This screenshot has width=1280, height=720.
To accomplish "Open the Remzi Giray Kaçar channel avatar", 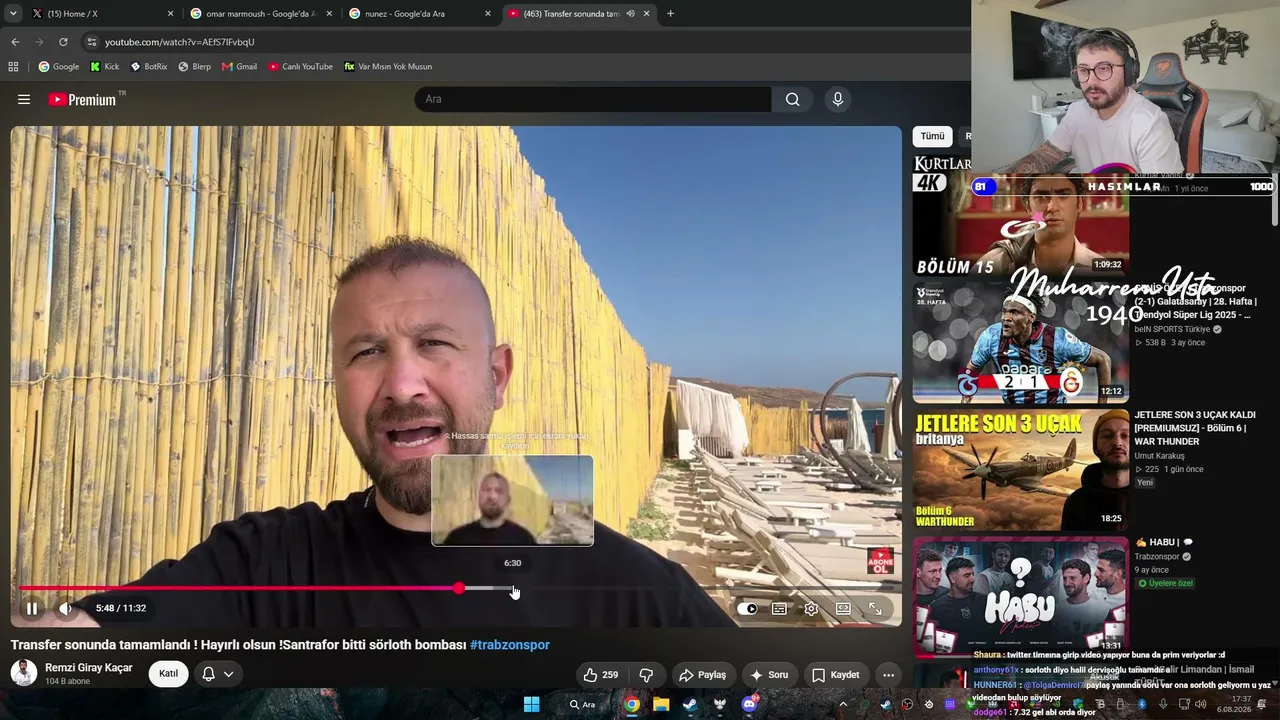I will (x=24, y=673).
